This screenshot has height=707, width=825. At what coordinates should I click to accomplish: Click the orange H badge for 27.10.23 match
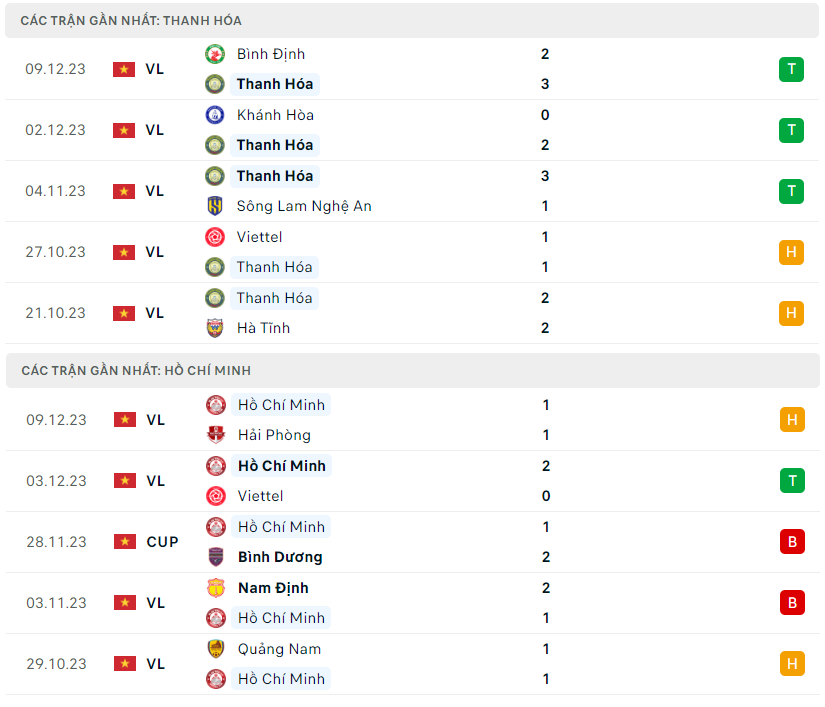tap(791, 252)
